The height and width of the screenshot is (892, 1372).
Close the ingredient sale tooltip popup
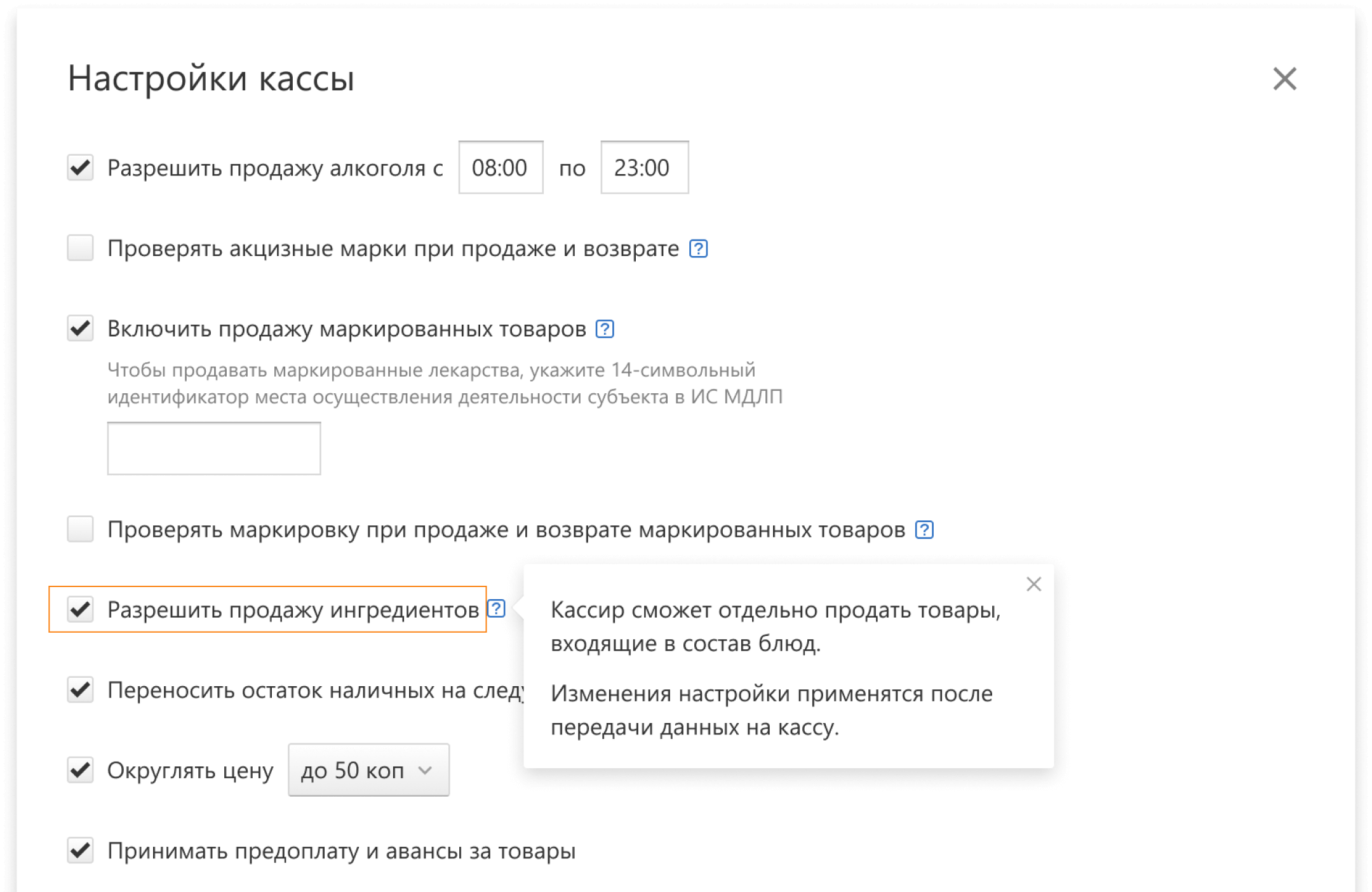coord(1033,584)
